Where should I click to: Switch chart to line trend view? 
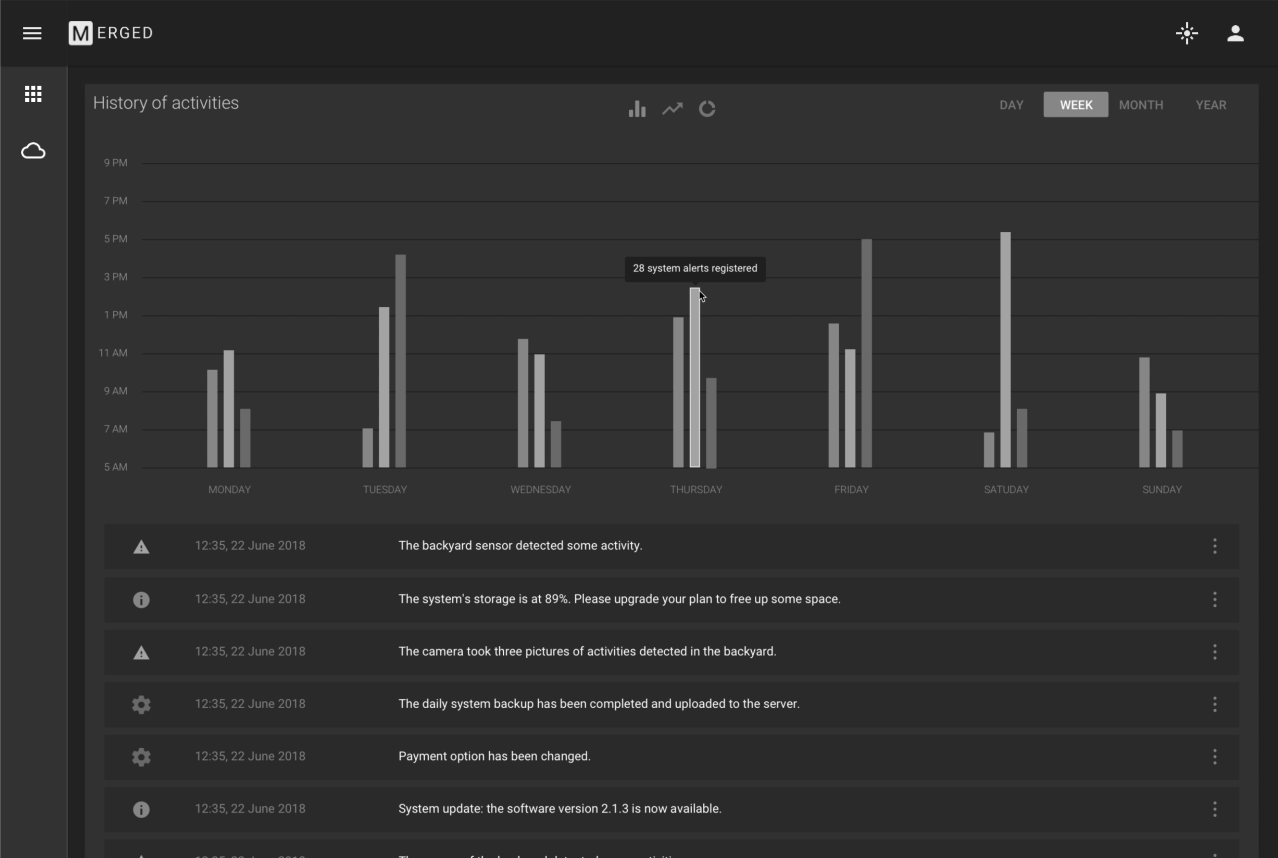672,109
